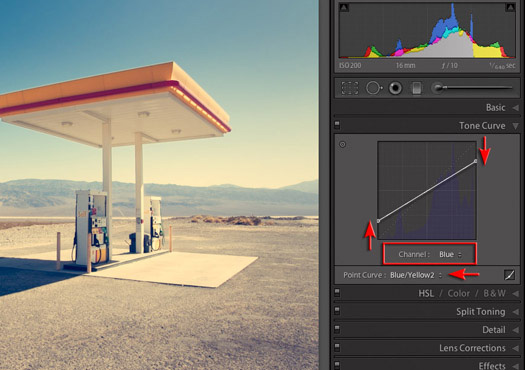Expand the Lens Corrections panel triangle
Viewport: 525px width, 370px height.
pyautogui.click(x=515, y=348)
